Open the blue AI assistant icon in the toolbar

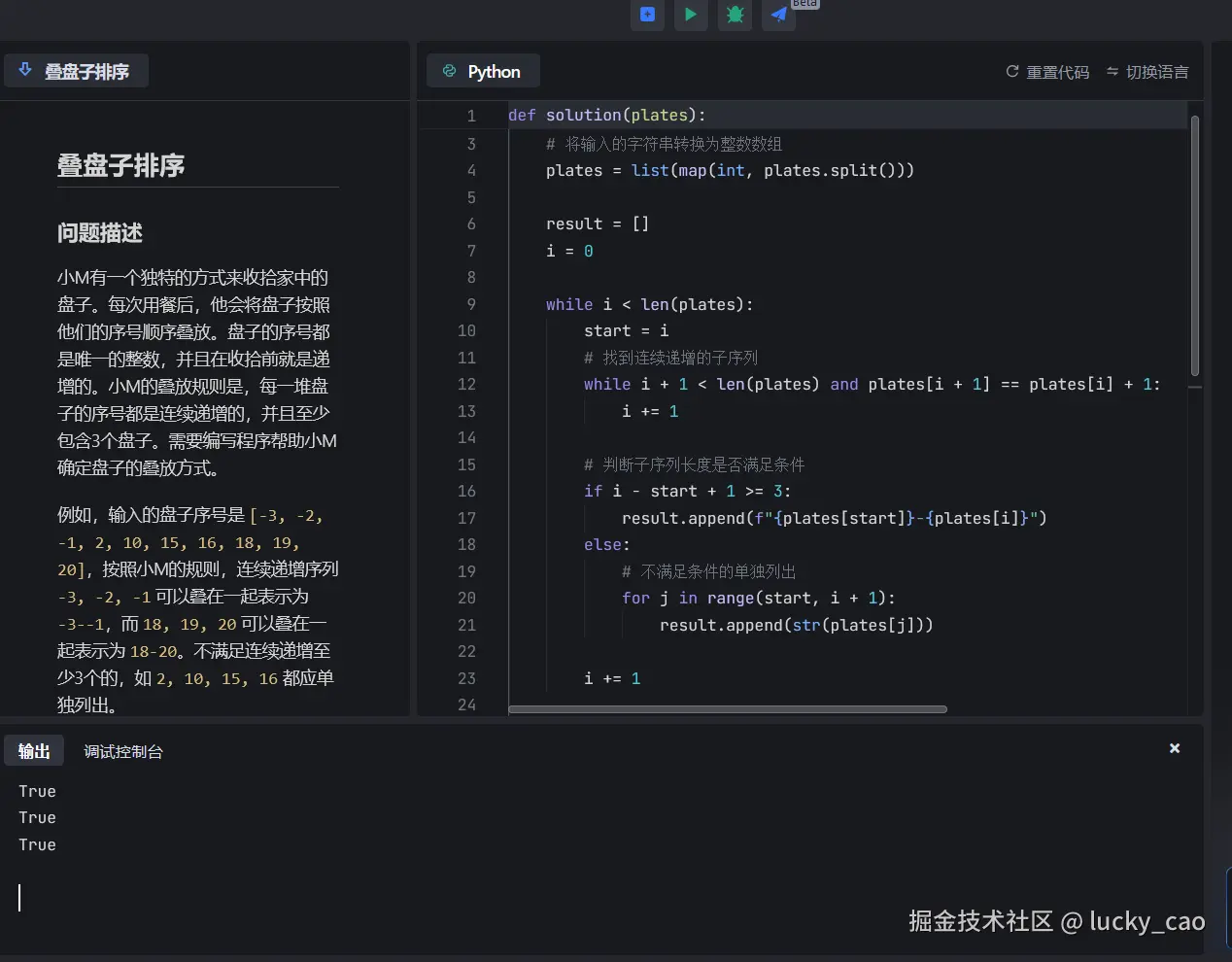point(647,16)
